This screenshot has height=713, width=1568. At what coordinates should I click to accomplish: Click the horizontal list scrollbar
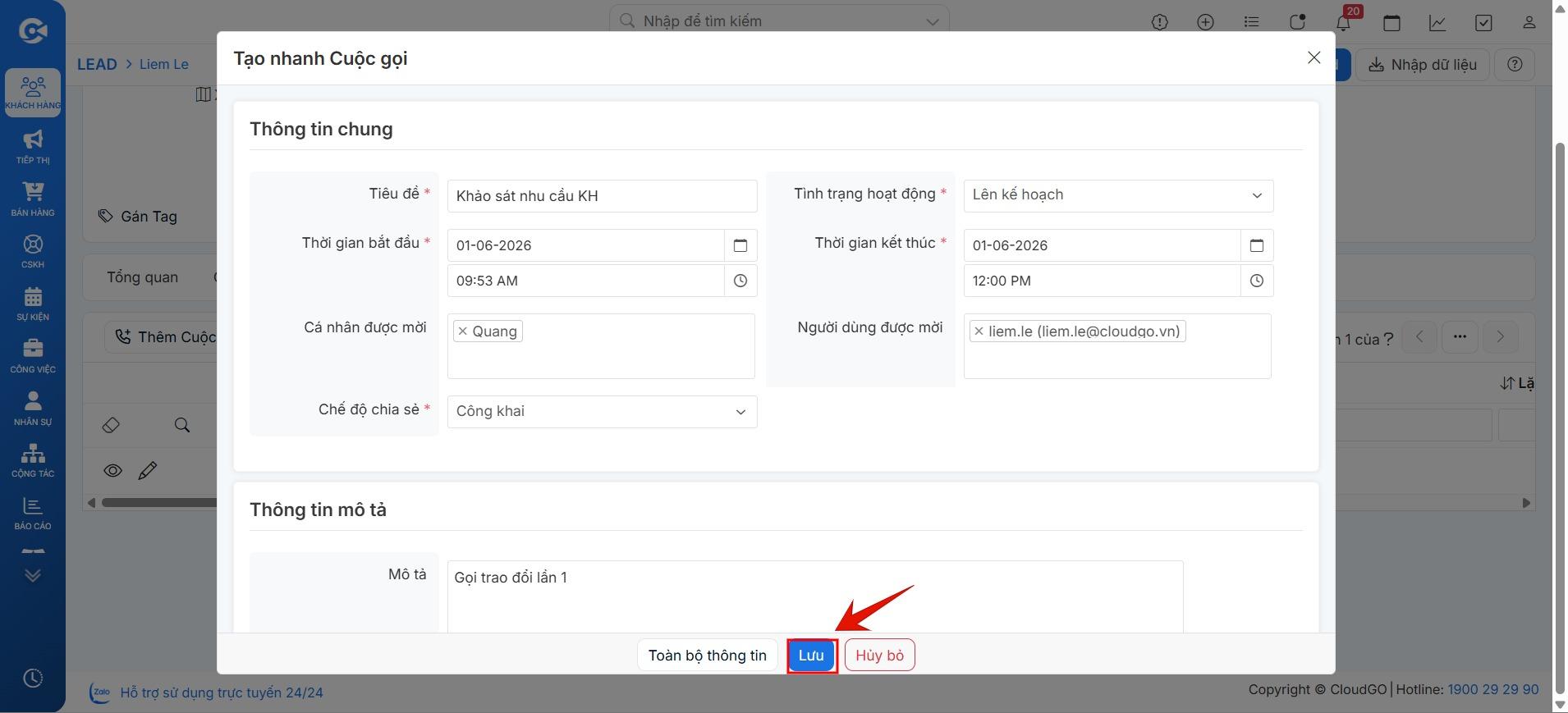coord(160,502)
